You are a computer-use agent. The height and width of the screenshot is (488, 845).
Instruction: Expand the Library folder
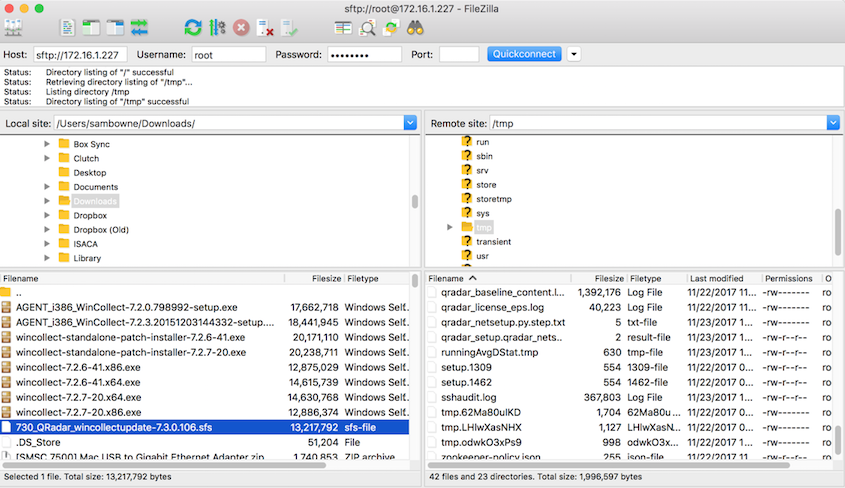coord(47,258)
